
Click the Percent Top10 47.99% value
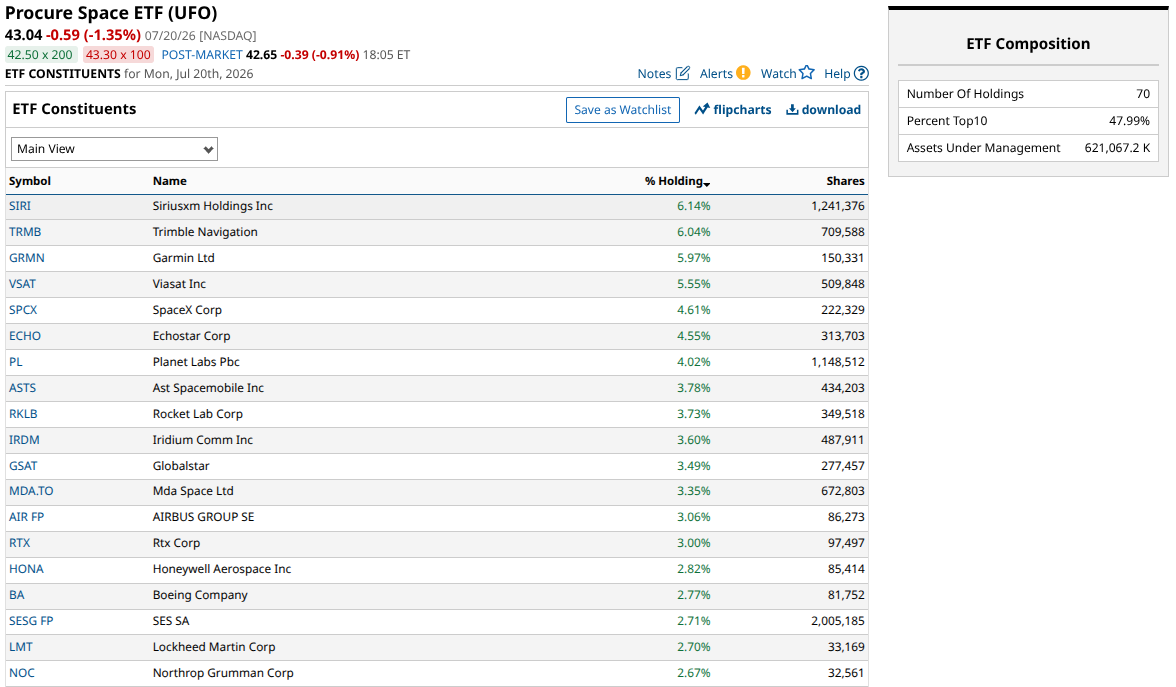click(x=1129, y=121)
